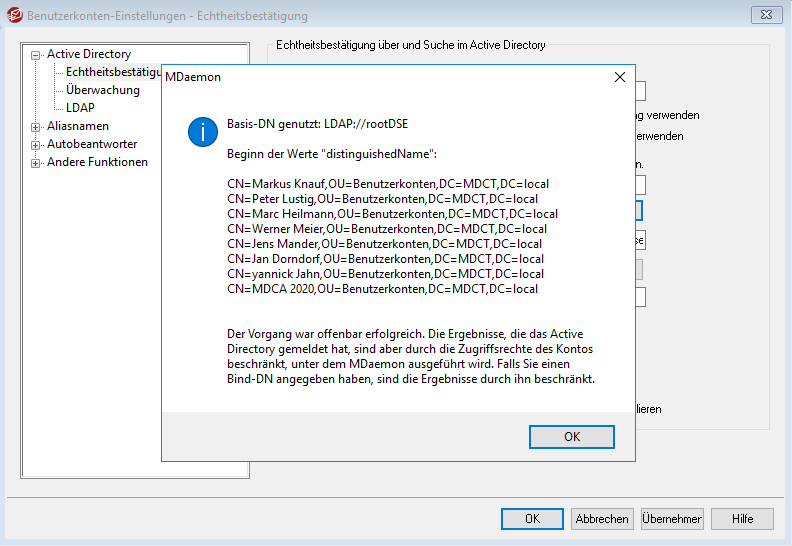
Task: Click the blue information icon in dialog
Action: (203, 130)
